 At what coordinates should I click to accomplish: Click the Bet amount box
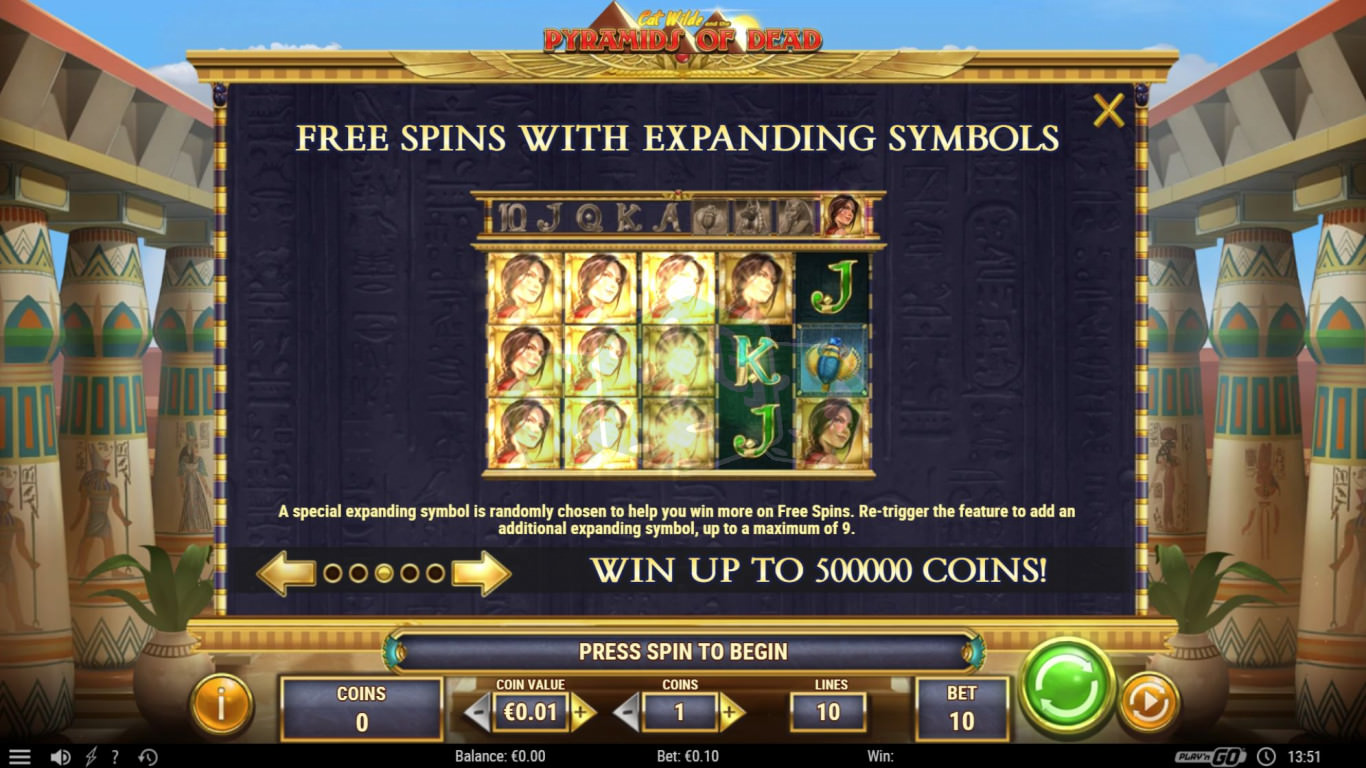click(962, 709)
